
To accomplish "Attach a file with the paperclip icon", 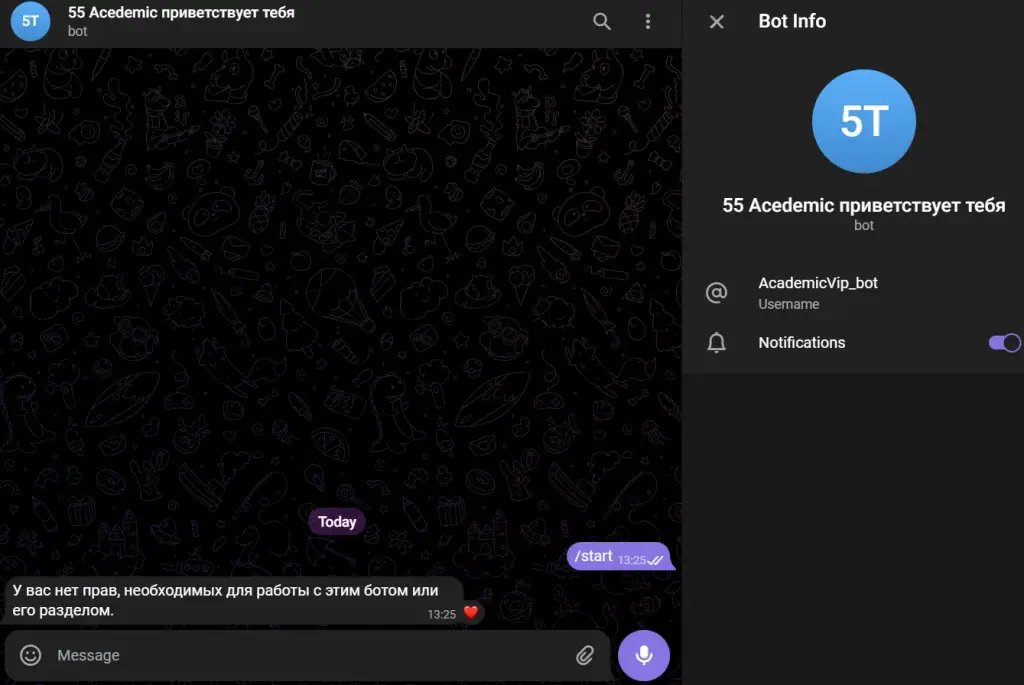I will tap(584, 655).
